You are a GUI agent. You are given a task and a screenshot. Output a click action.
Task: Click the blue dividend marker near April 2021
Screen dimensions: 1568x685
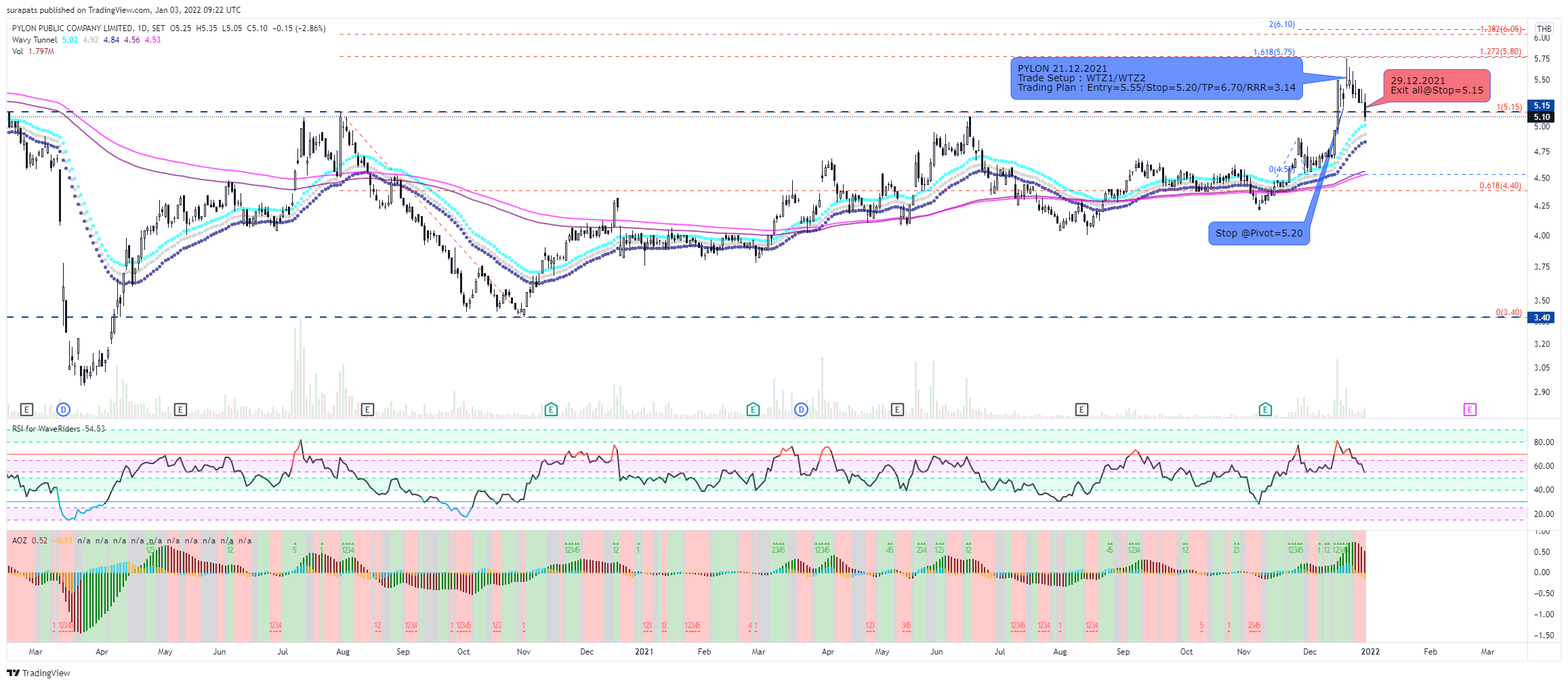click(x=802, y=409)
